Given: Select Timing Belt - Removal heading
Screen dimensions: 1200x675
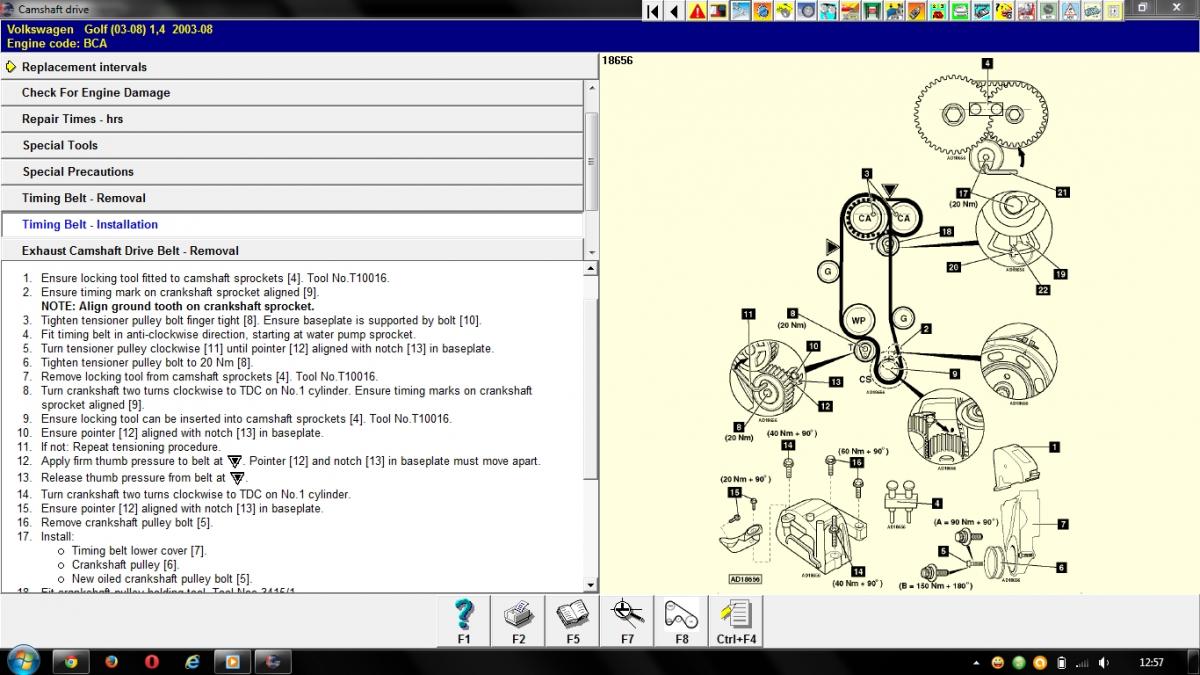Looking at the screenshot, I should [84, 198].
